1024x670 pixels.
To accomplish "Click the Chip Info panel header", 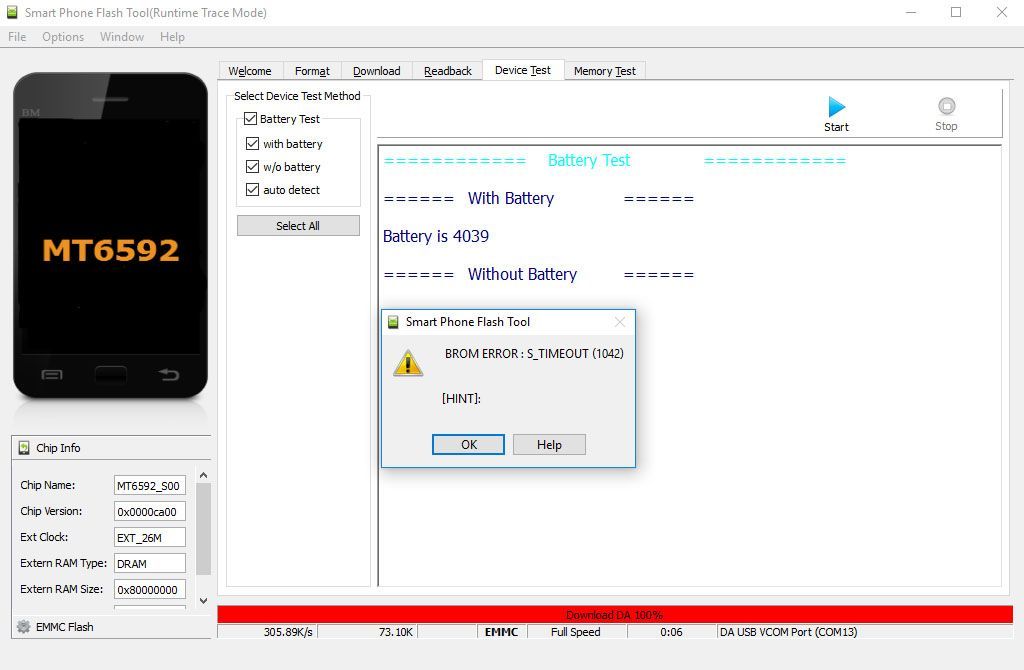I will [x=111, y=448].
